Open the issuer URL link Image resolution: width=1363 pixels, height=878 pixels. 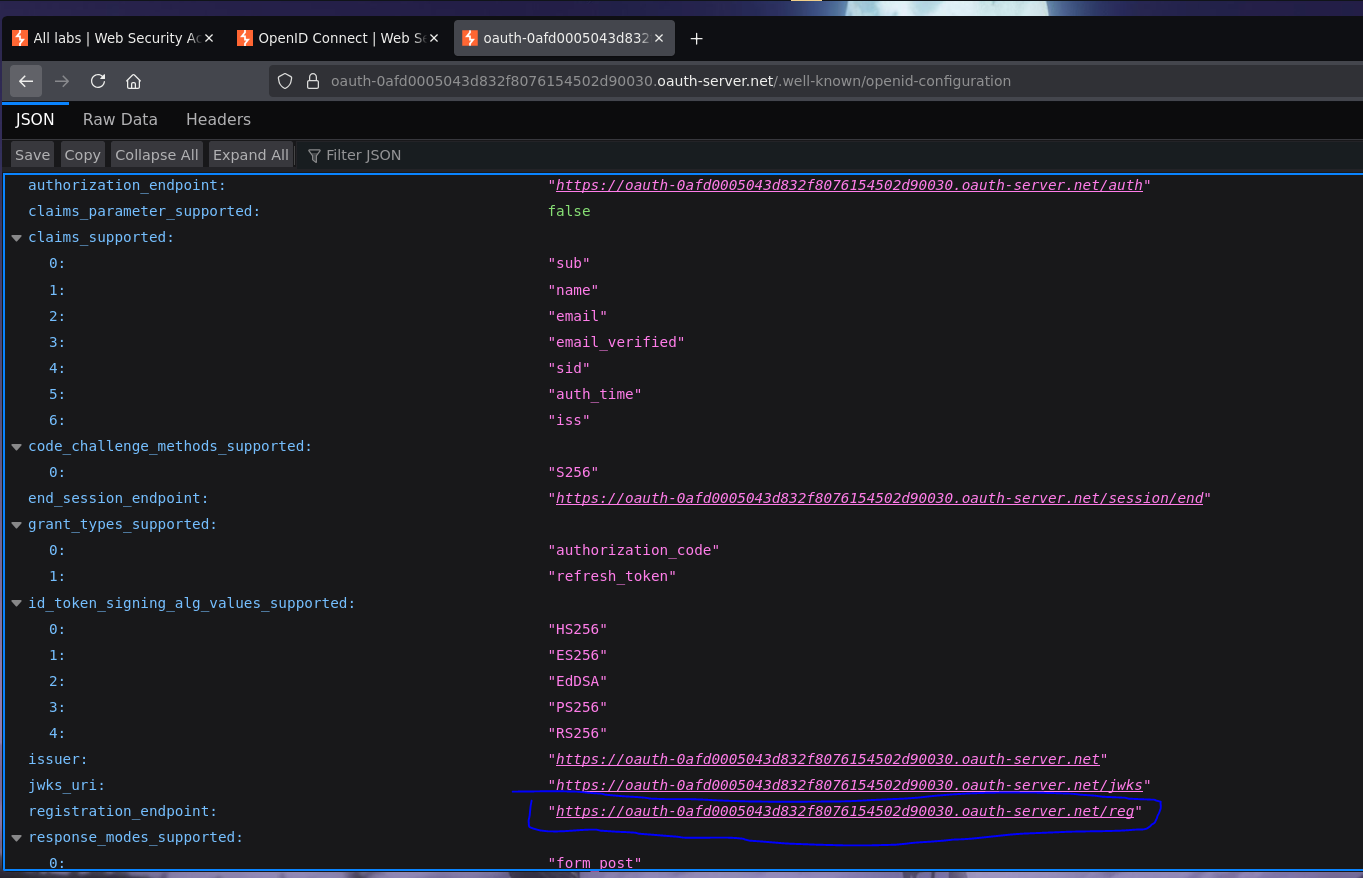coord(827,759)
